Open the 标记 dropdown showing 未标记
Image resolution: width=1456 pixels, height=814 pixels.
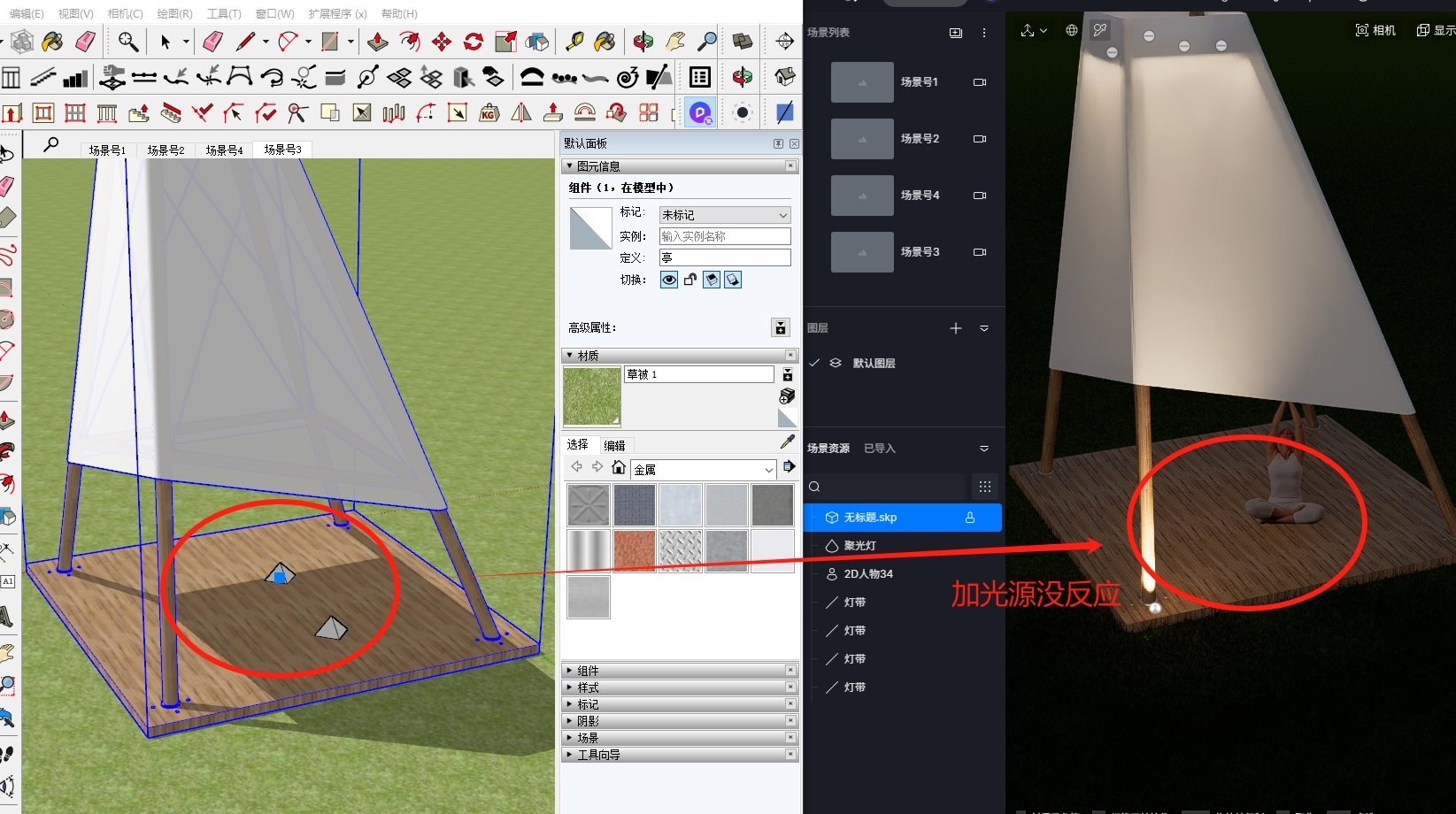[724, 215]
